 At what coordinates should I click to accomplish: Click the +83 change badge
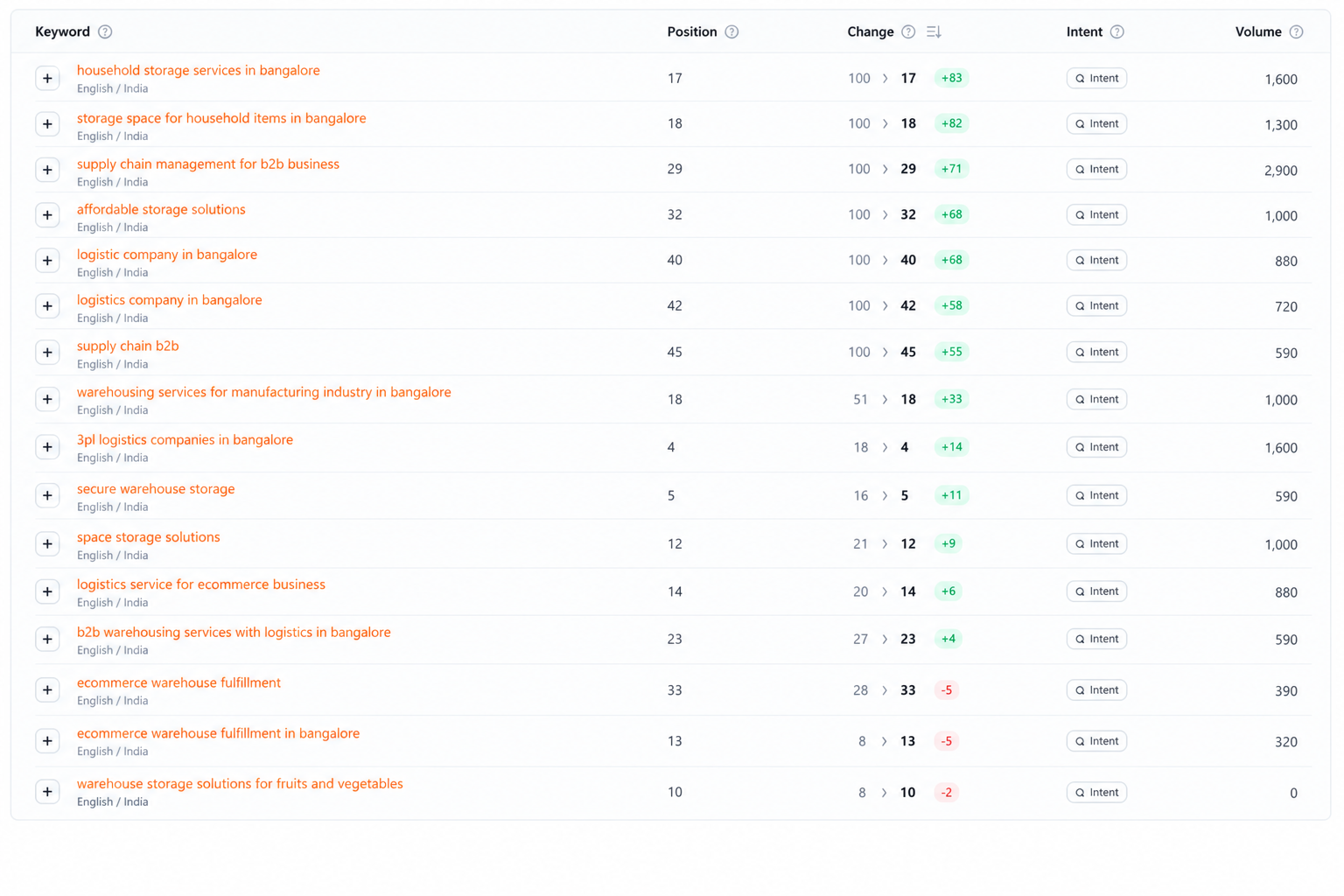click(x=951, y=79)
